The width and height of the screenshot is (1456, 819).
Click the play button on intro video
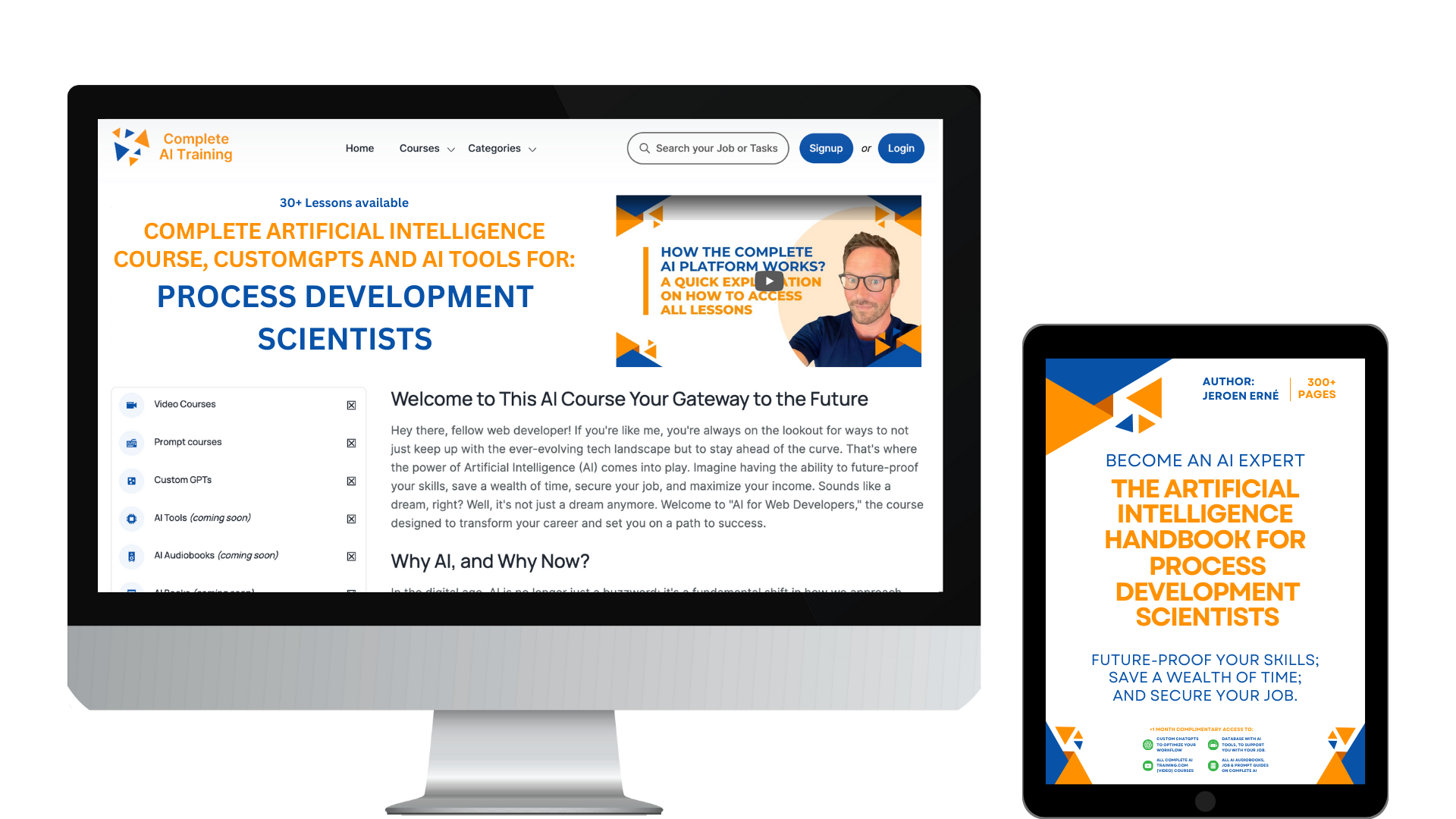pyautogui.click(x=769, y=281)
